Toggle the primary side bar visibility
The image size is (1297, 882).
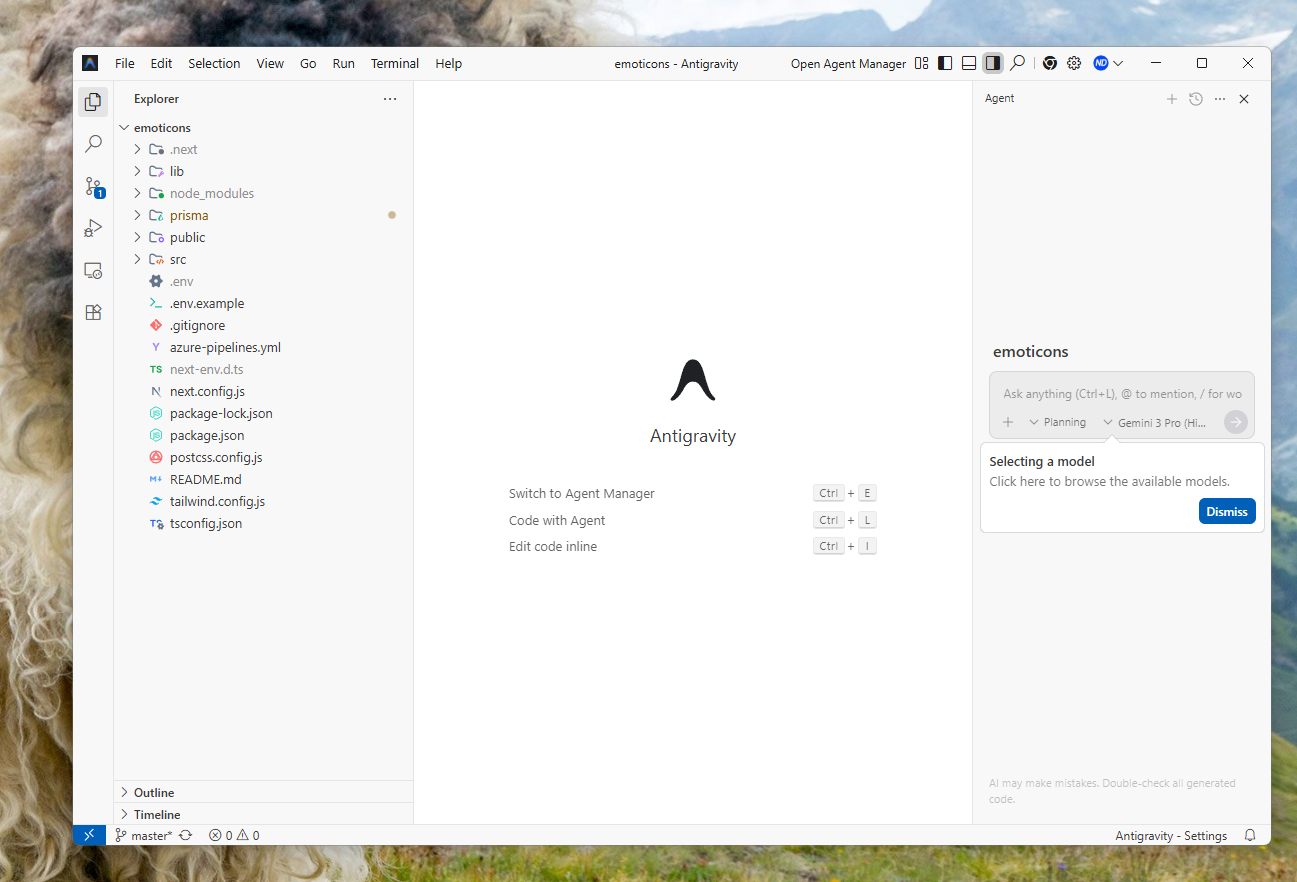[945, 63]
